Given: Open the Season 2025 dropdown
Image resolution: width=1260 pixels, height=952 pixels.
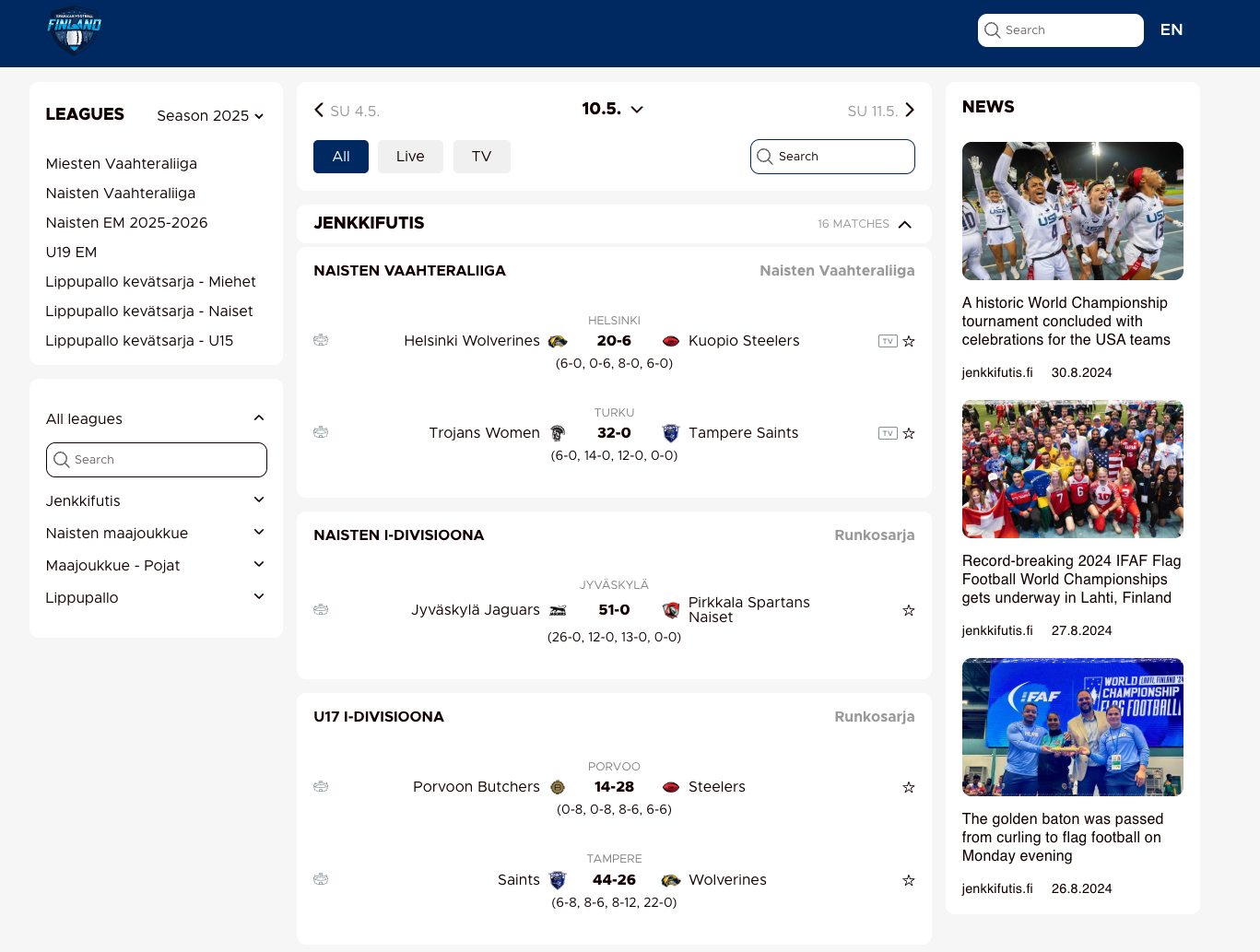Looking at the screenshot, I should click(x=210, y=116).
